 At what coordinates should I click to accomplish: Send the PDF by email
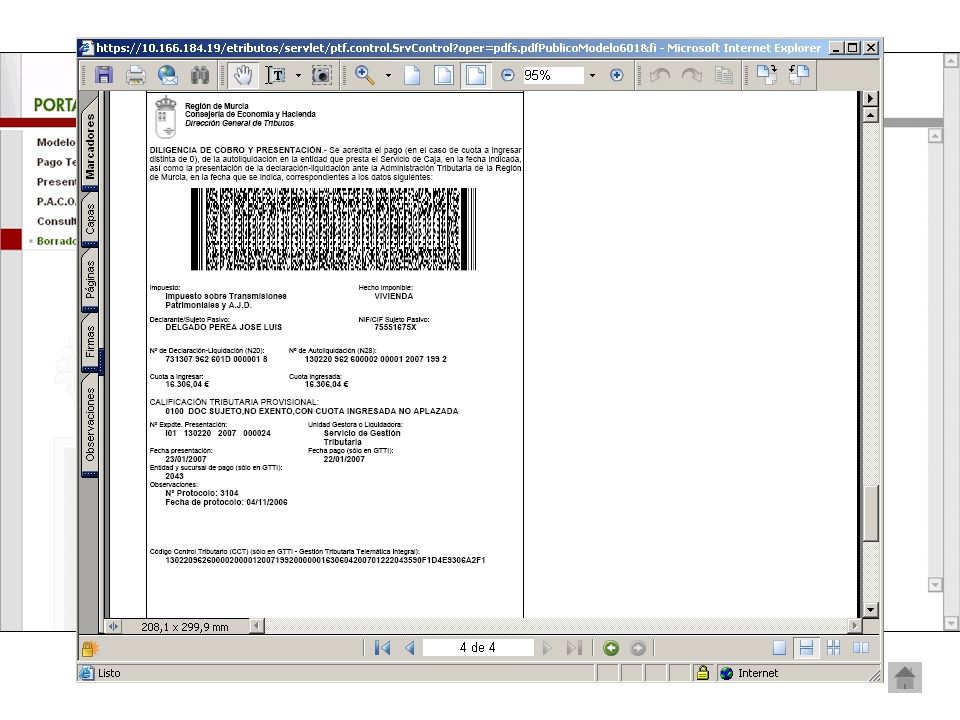pyautogui.click(x=168, y=75)
